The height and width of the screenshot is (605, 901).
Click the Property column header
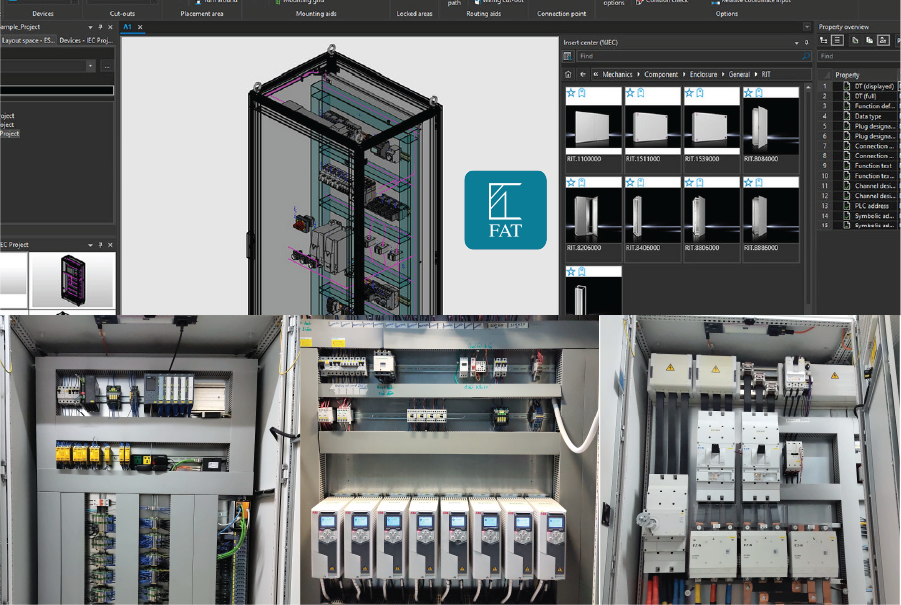tap(847, 75)
